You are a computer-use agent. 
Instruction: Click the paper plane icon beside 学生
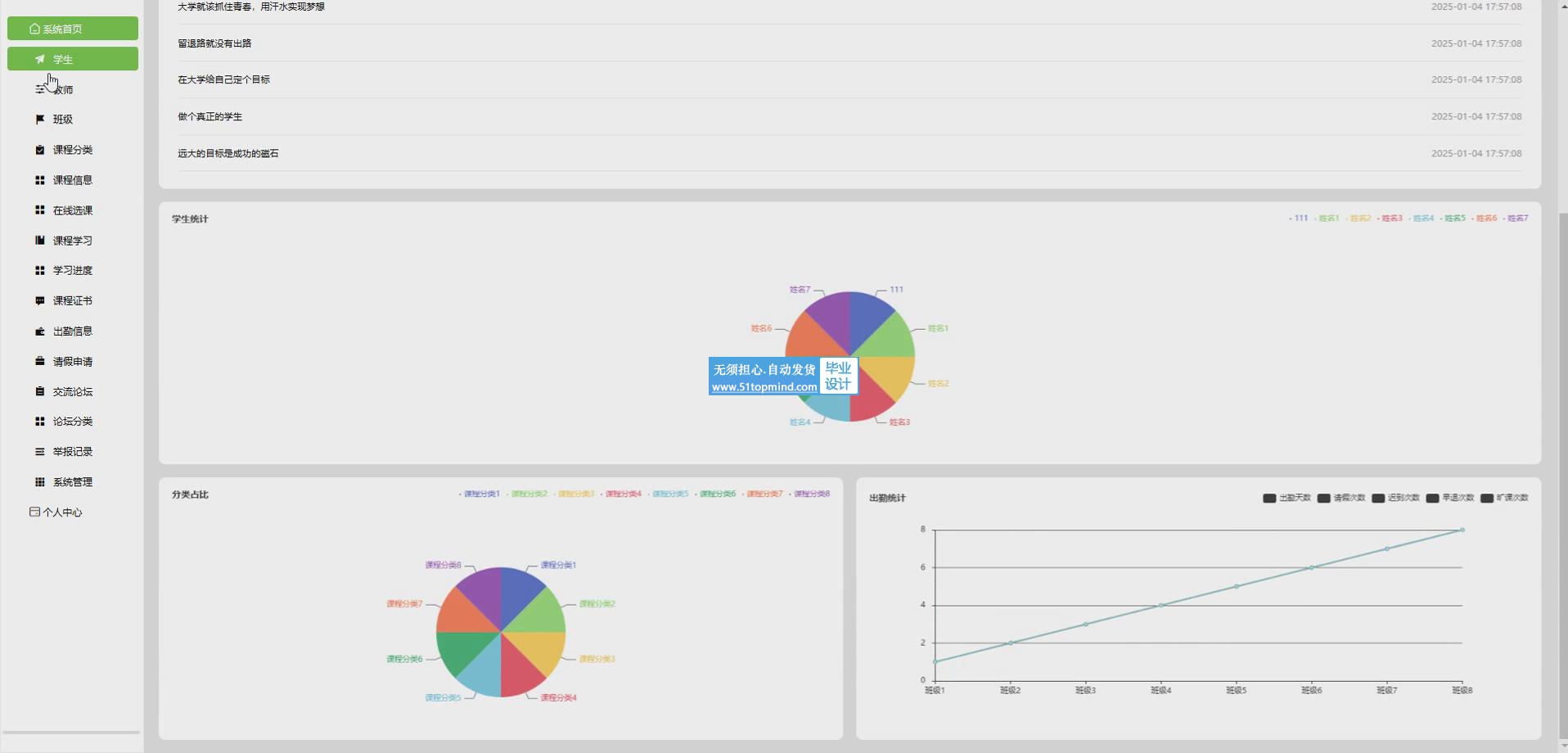click(39, 59)
